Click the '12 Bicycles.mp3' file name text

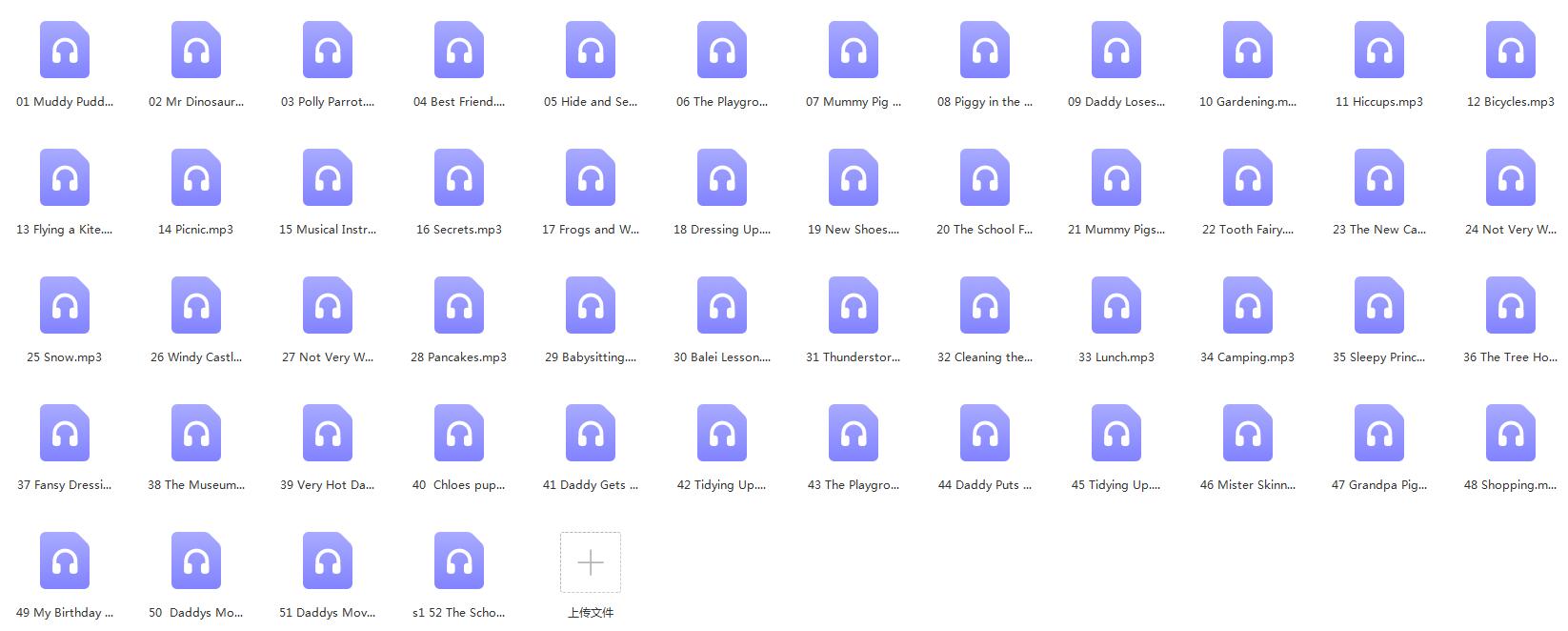(1511, 102)
